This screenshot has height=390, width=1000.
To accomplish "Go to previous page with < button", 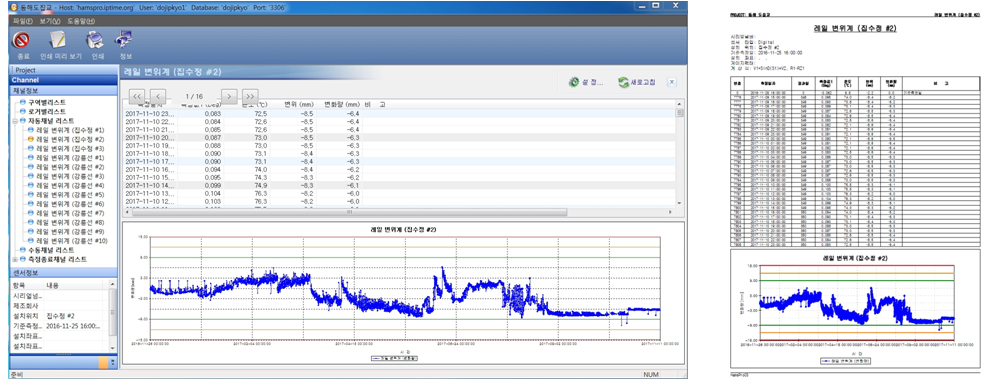I will click(158, 96).
